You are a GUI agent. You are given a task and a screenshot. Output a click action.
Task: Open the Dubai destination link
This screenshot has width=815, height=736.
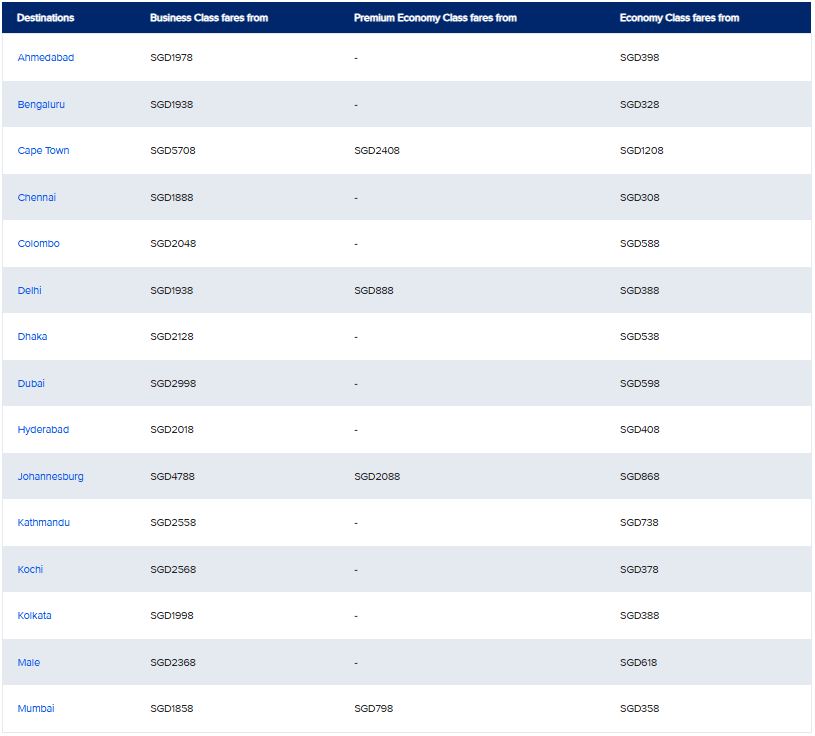31,384
